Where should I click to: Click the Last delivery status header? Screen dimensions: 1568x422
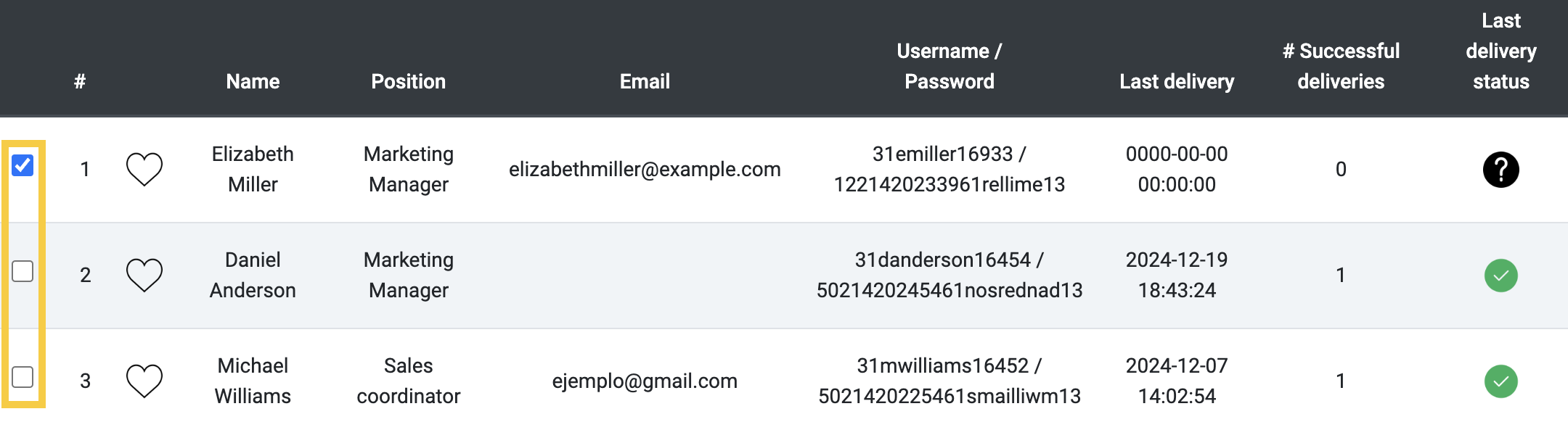(1500, 51)
